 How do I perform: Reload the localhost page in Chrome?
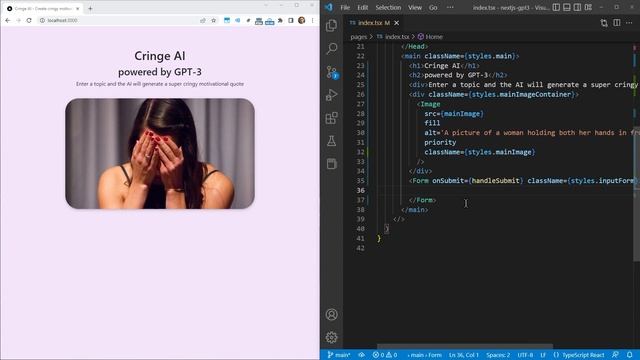pos(29,20)
